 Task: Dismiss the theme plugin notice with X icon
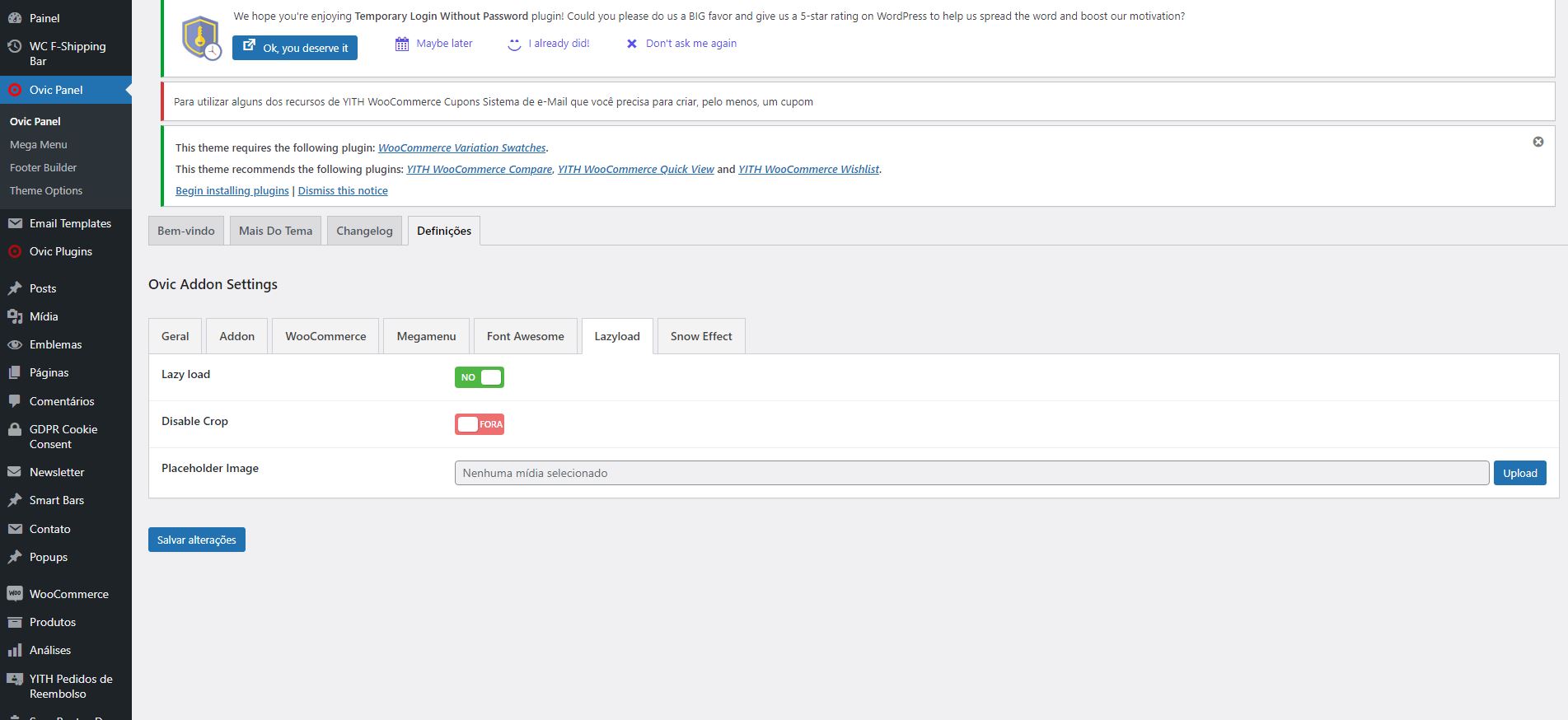tap(1538, 142)
